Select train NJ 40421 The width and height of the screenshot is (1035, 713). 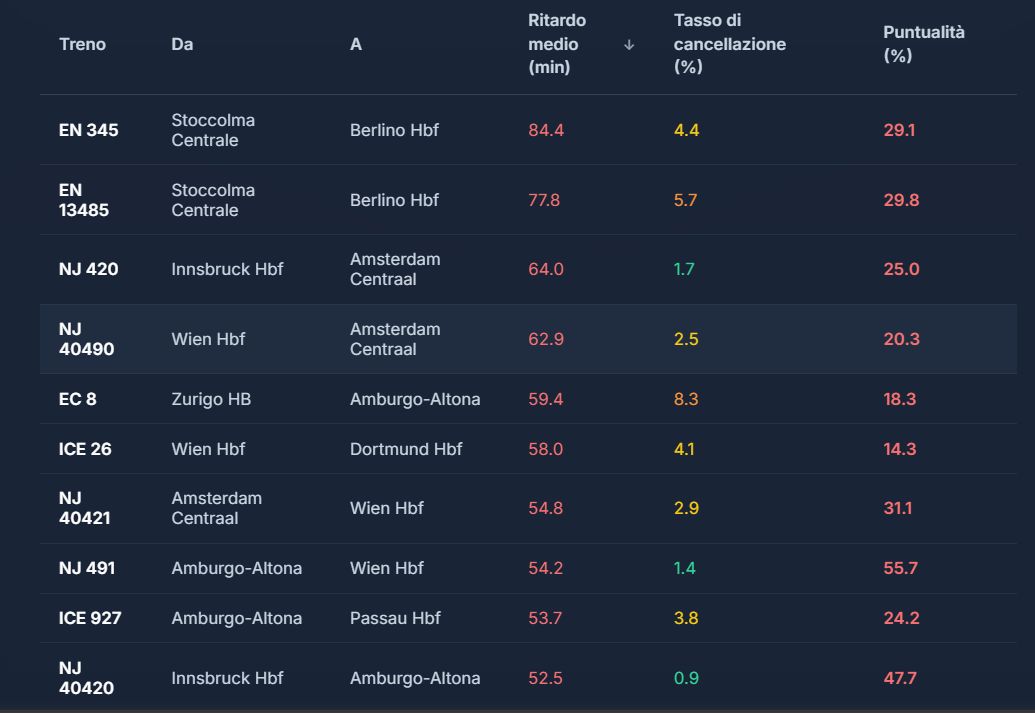[84, 508]
